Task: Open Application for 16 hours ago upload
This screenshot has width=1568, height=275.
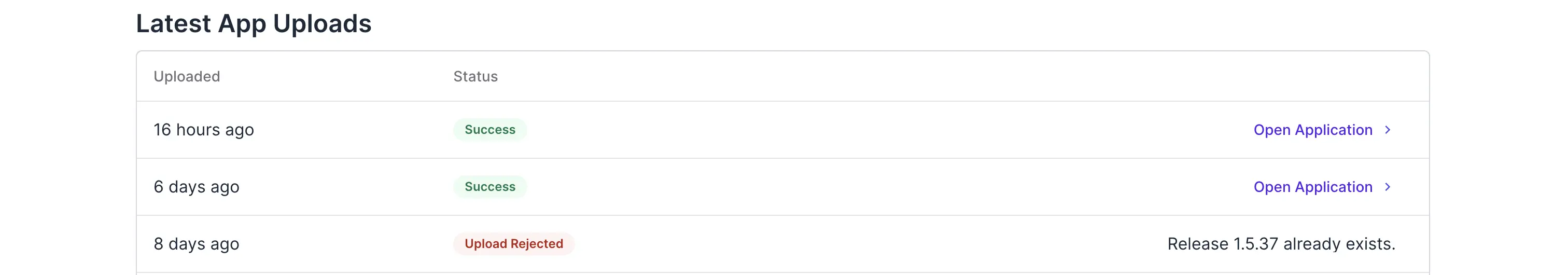Action: click(x=1312, y=130)
